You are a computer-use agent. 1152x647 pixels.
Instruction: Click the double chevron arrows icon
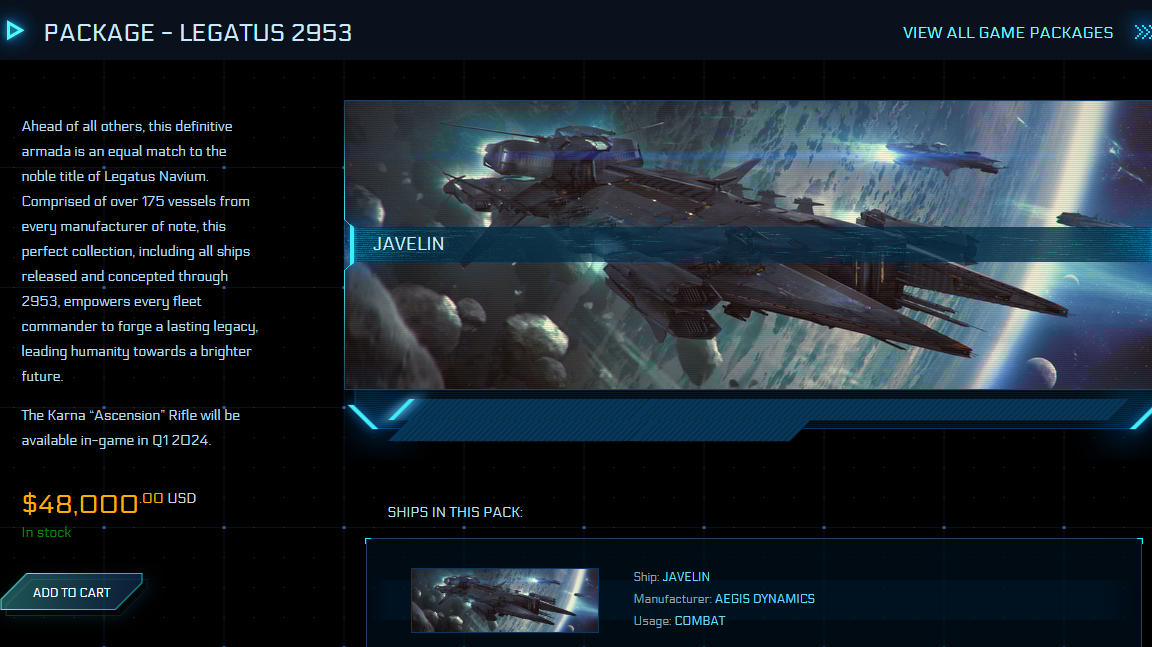click(1142, 32)
